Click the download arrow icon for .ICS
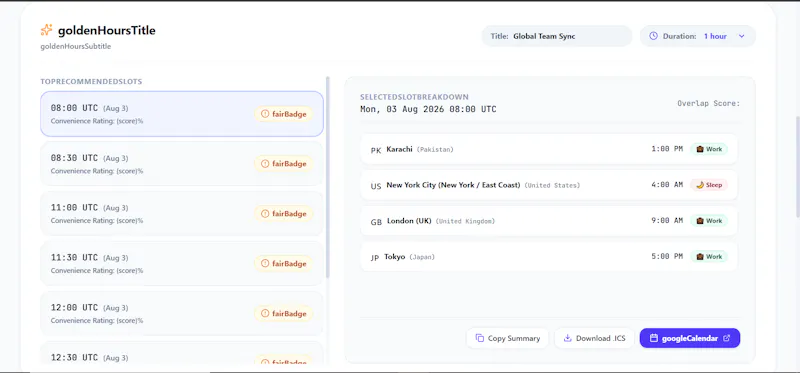This screenshot has height=373, width=800. pos(567,338)
